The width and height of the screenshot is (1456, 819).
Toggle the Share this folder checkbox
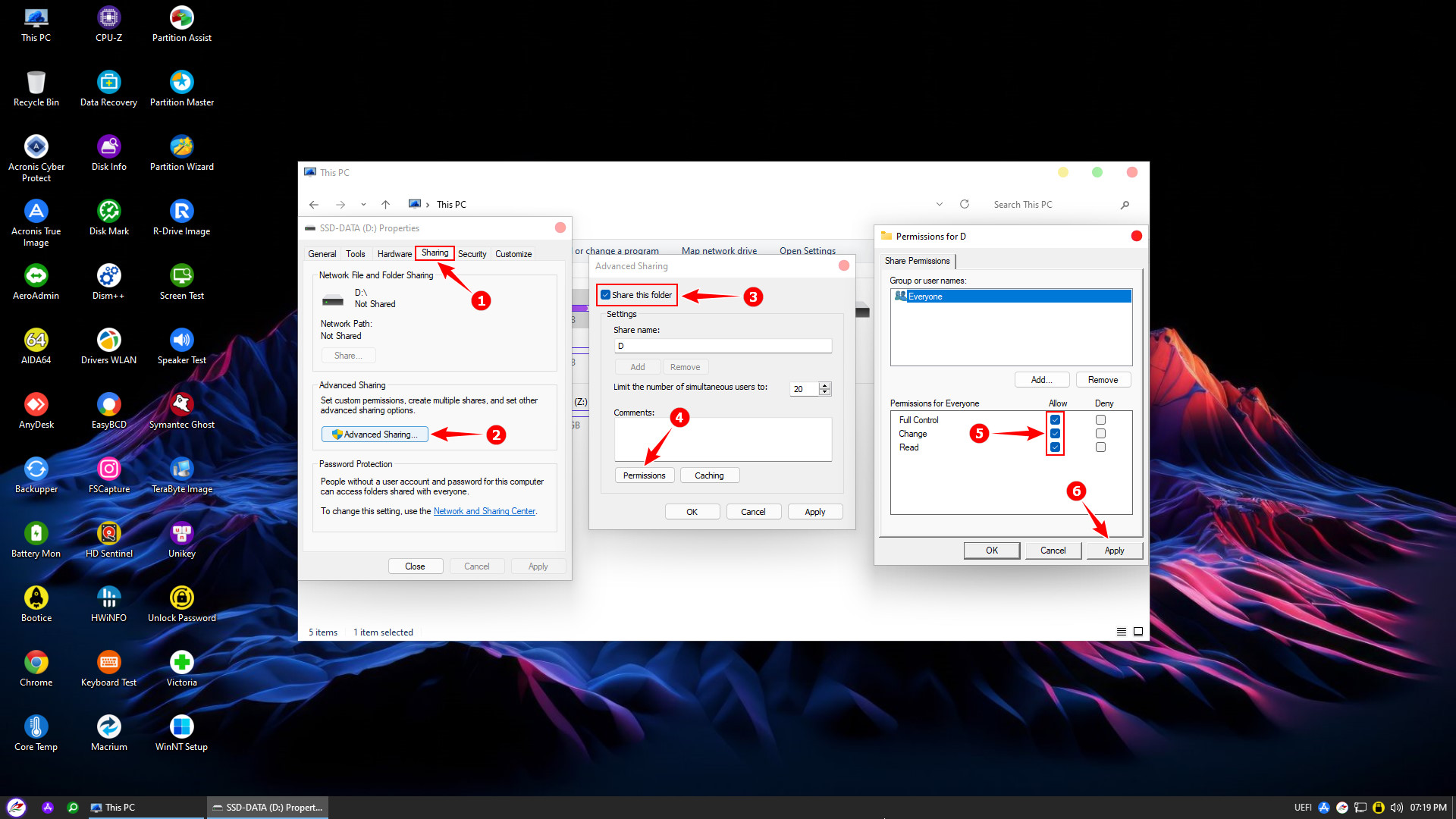pyautogui.click(x=605, y=295)
